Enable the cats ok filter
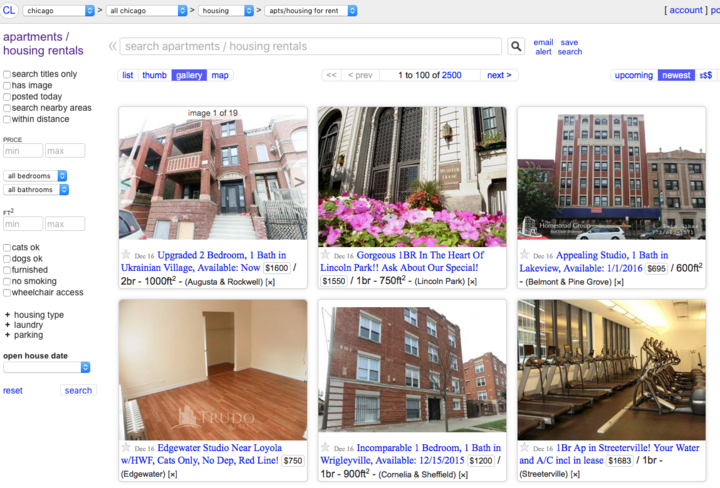This screenshot has height=488, width=720. click(x=7, y=247)
